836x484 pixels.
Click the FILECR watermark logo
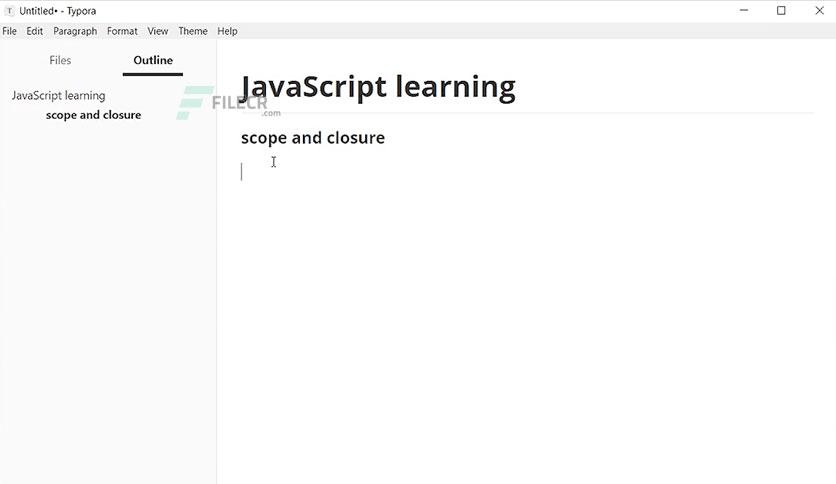pyautogui.click(x=228, y=102)
